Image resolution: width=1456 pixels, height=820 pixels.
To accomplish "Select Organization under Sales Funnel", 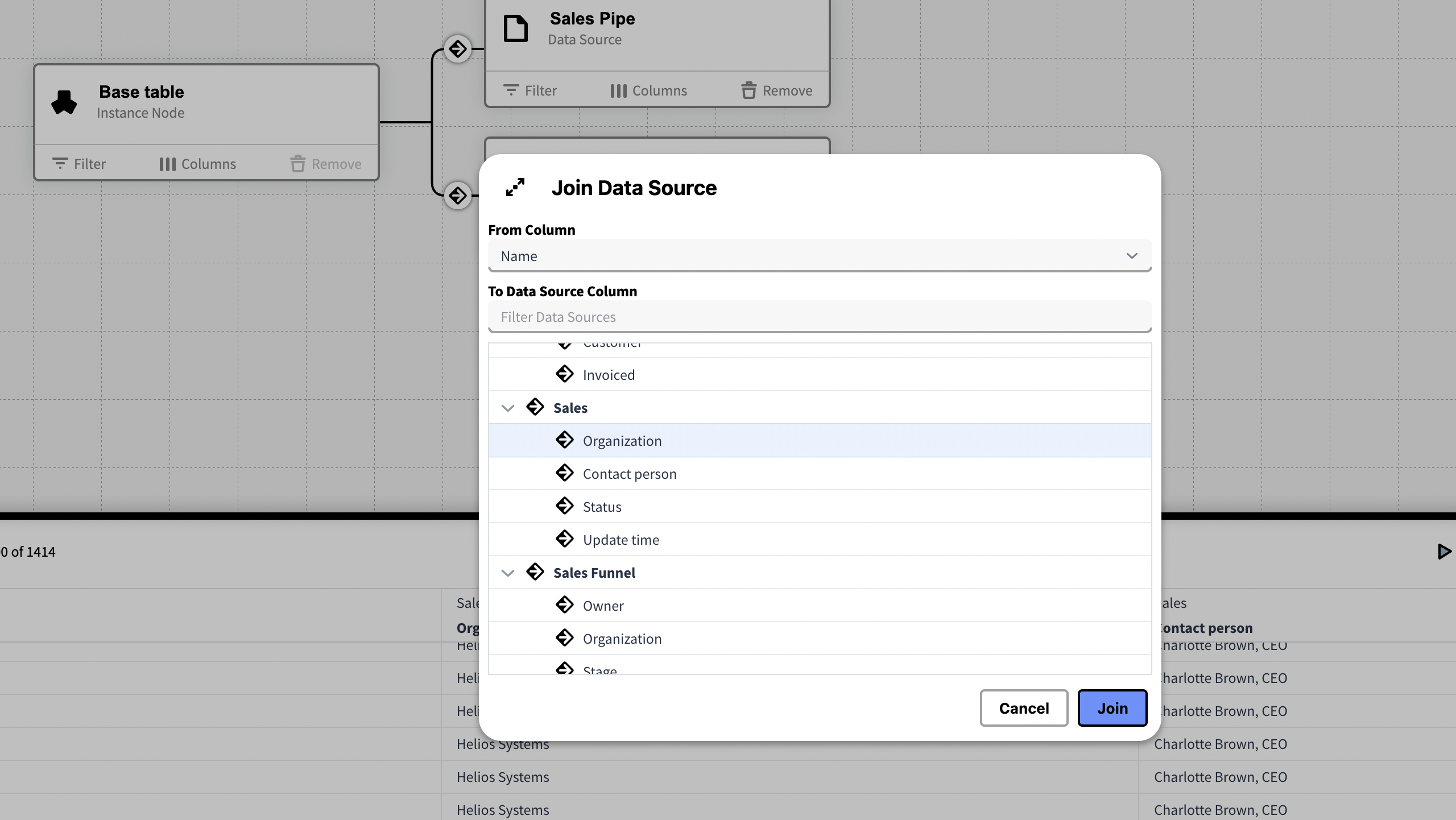I will point(622,639).
